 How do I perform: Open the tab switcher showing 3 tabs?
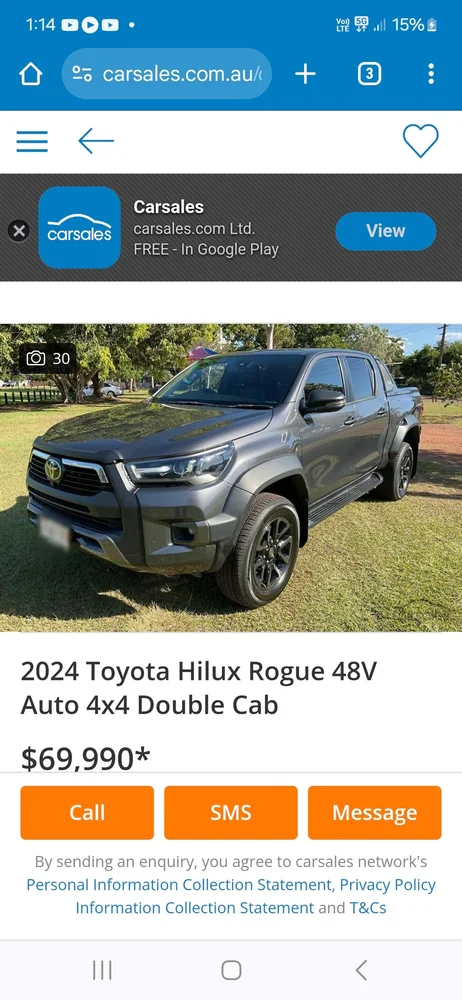click(369, 74)
